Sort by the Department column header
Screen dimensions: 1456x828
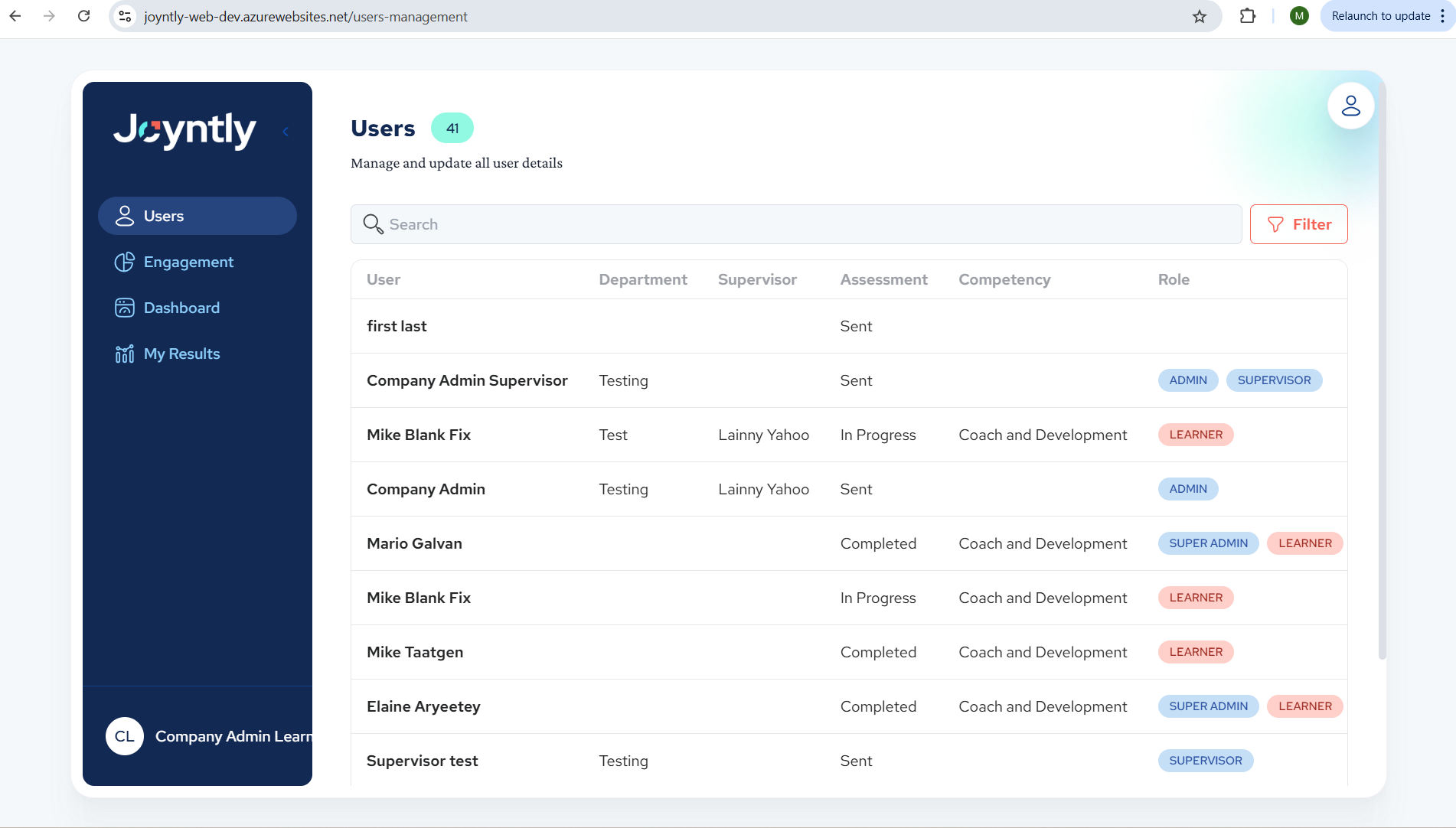pyautogui.click(x=642, y=279)
